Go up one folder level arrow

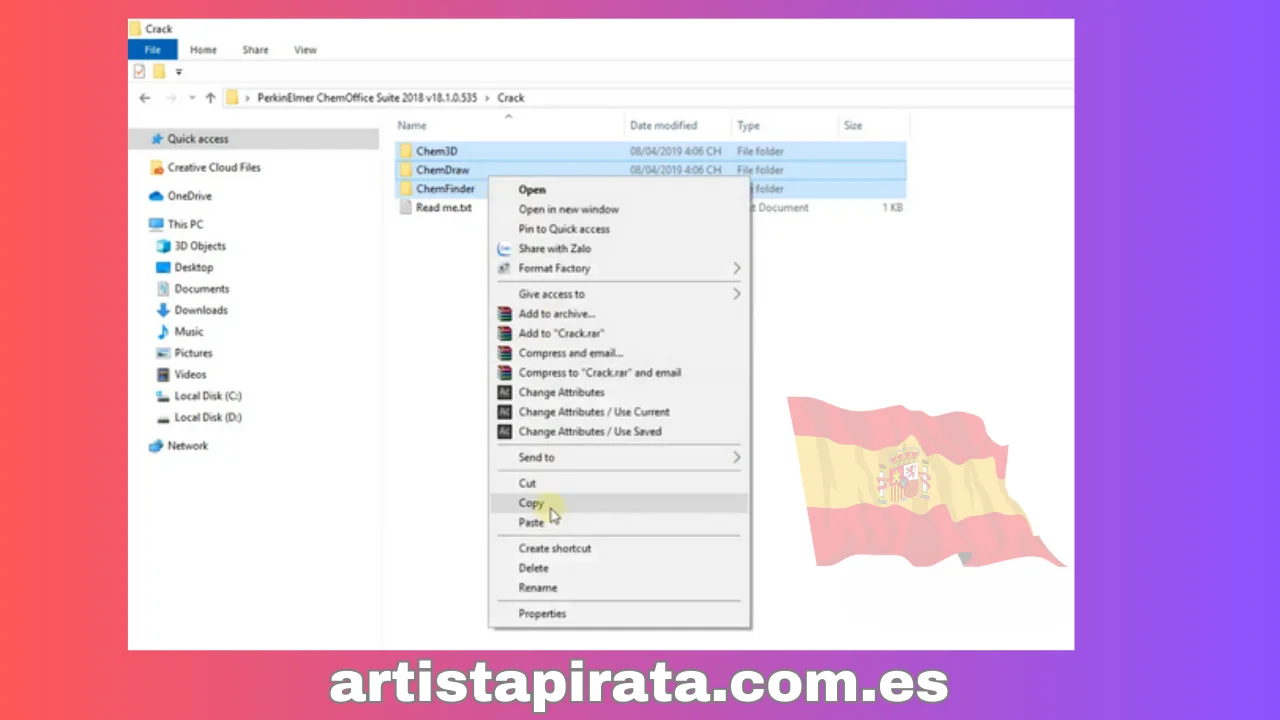coord(210,98)
